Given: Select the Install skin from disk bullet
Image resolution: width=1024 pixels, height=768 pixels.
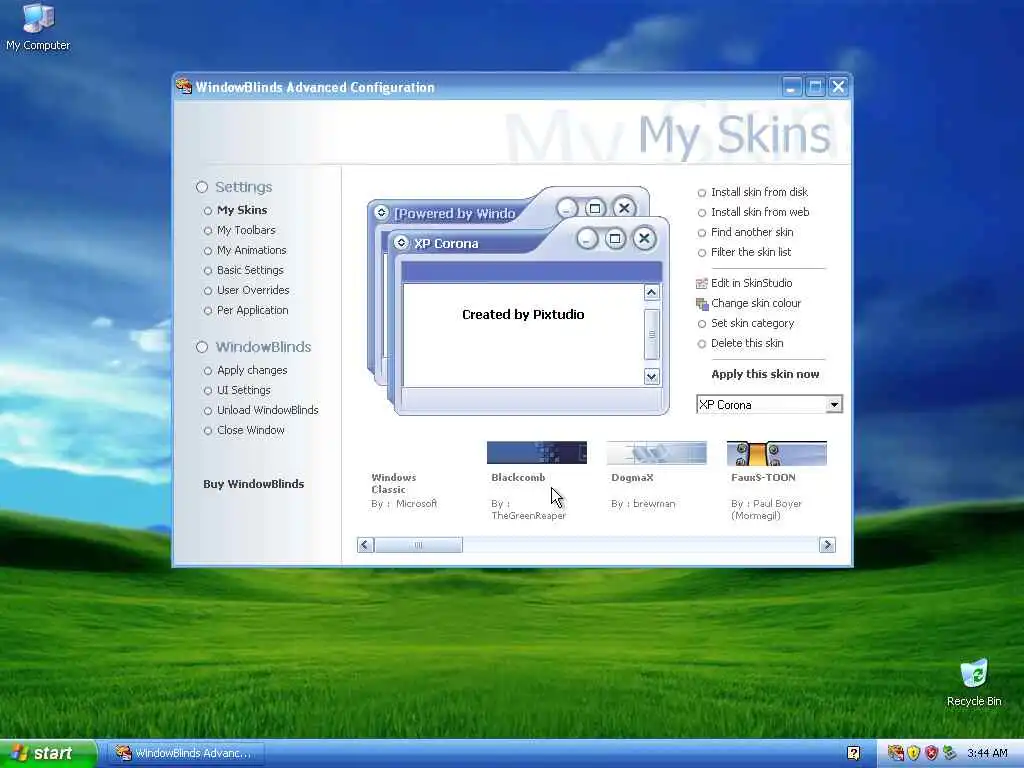Looking at the screenshot, I should [701, 193].
